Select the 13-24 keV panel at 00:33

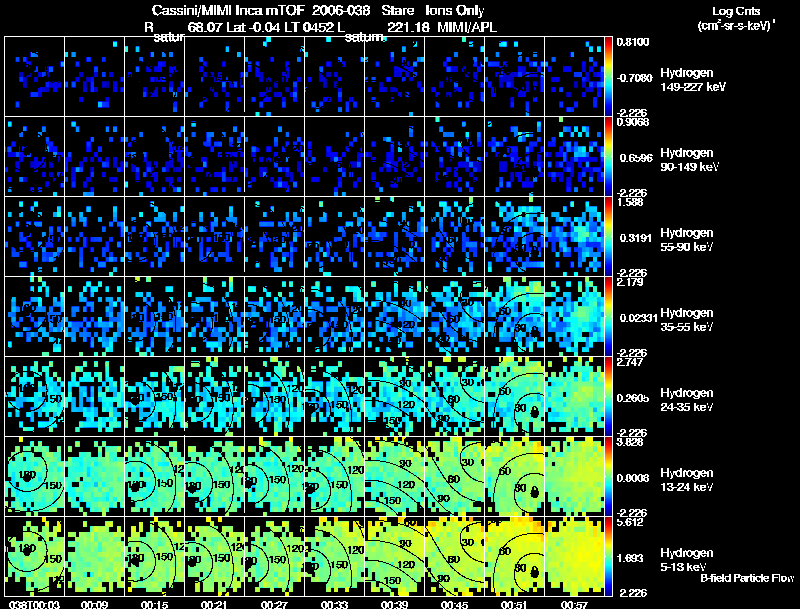coord(335,476)
